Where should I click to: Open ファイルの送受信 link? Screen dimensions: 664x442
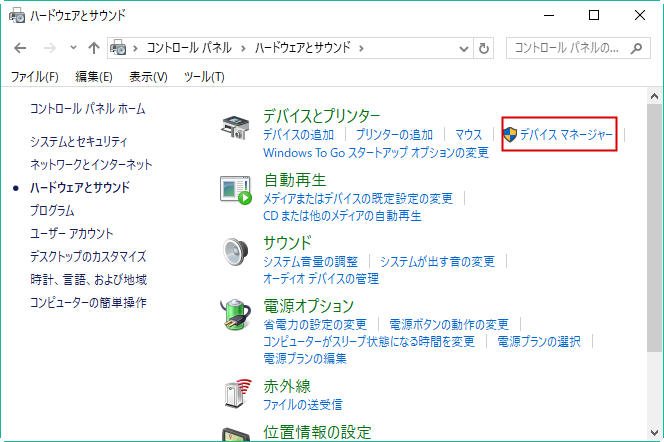(x=302, y=405)
